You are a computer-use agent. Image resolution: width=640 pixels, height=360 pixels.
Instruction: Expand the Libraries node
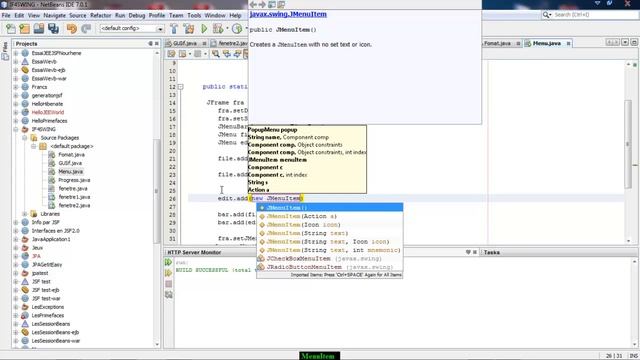point(25,214)
